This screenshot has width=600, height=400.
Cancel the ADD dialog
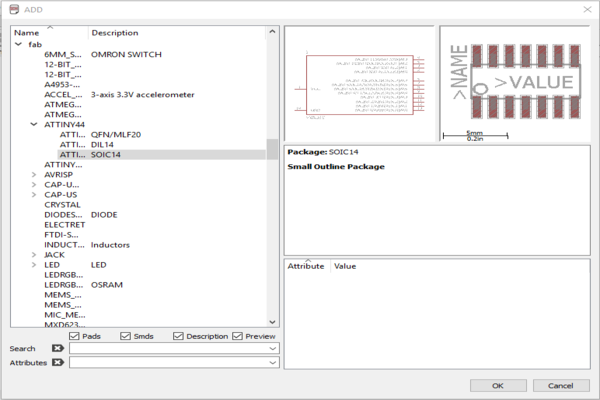tap(561, 385)
